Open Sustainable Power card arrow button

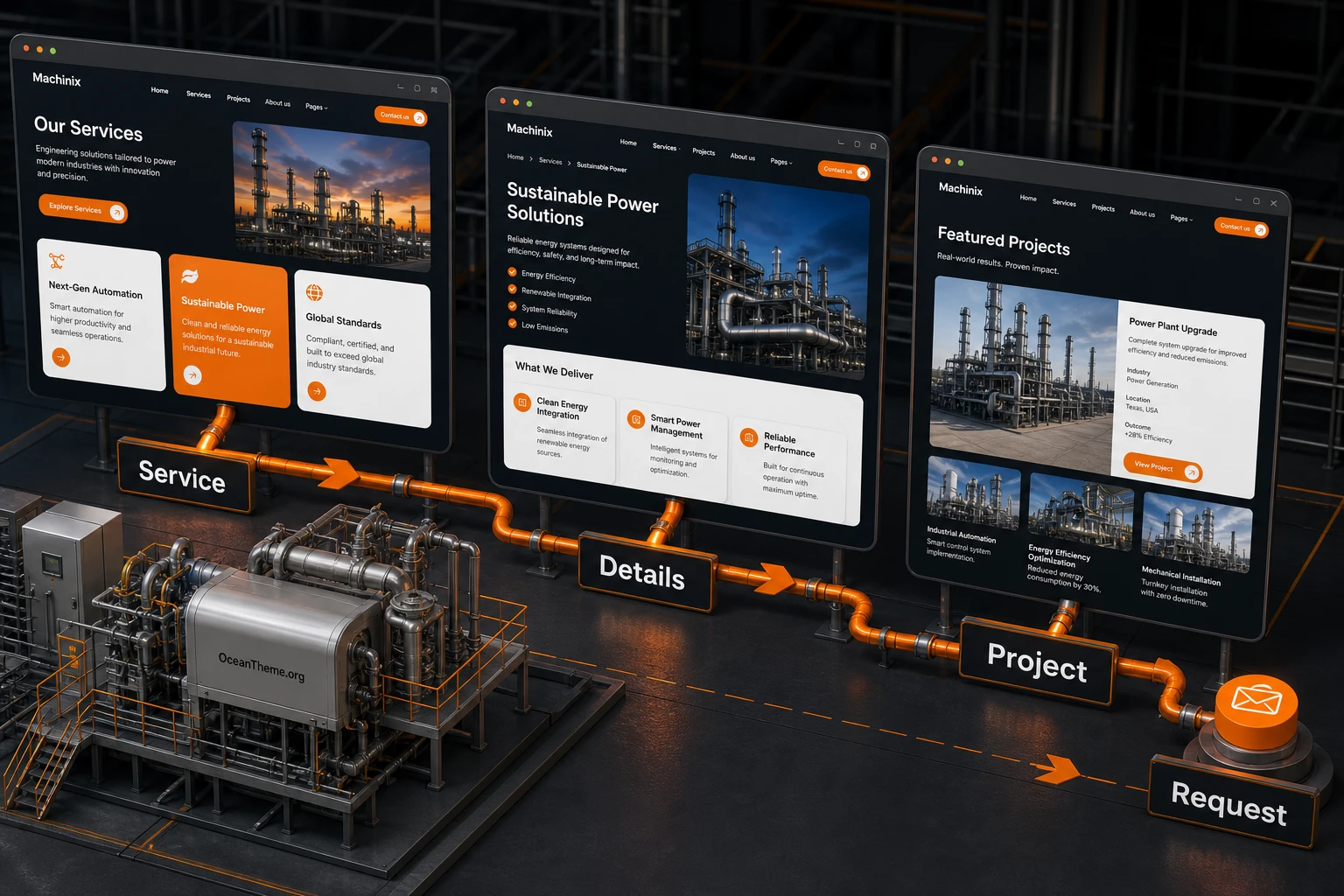pos(192,375)
